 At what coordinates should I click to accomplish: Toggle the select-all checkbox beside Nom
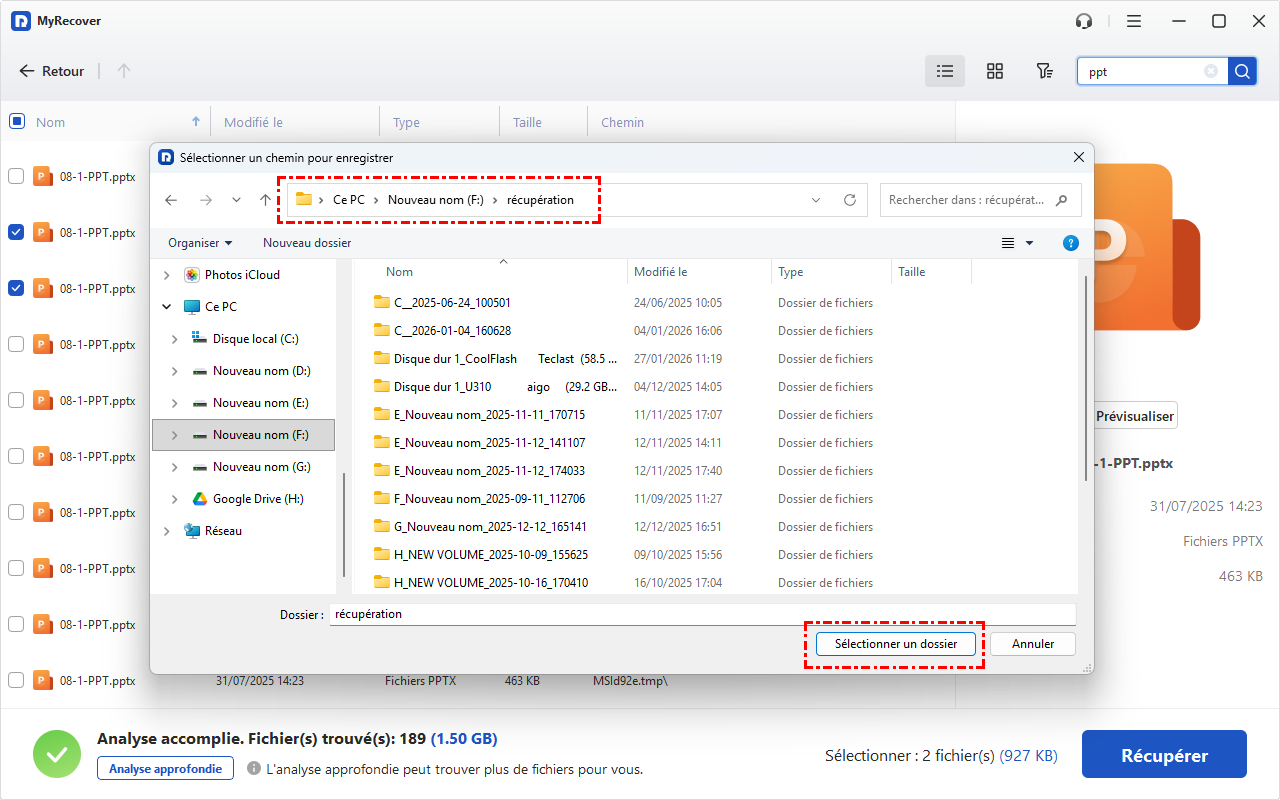point(16,121)
